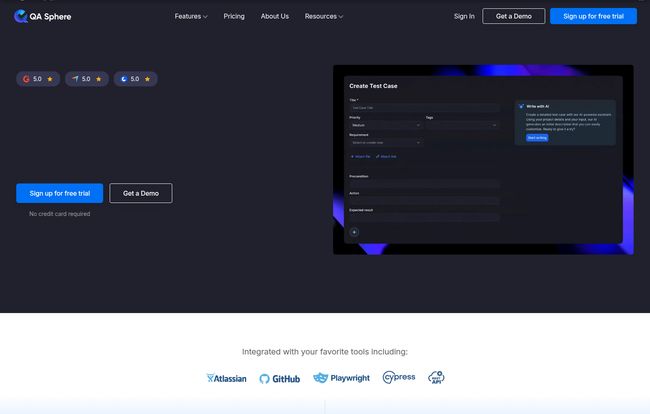This screenshot has height=414, width=650.
Task: Click the Attach file link
Action: (360, 157)
